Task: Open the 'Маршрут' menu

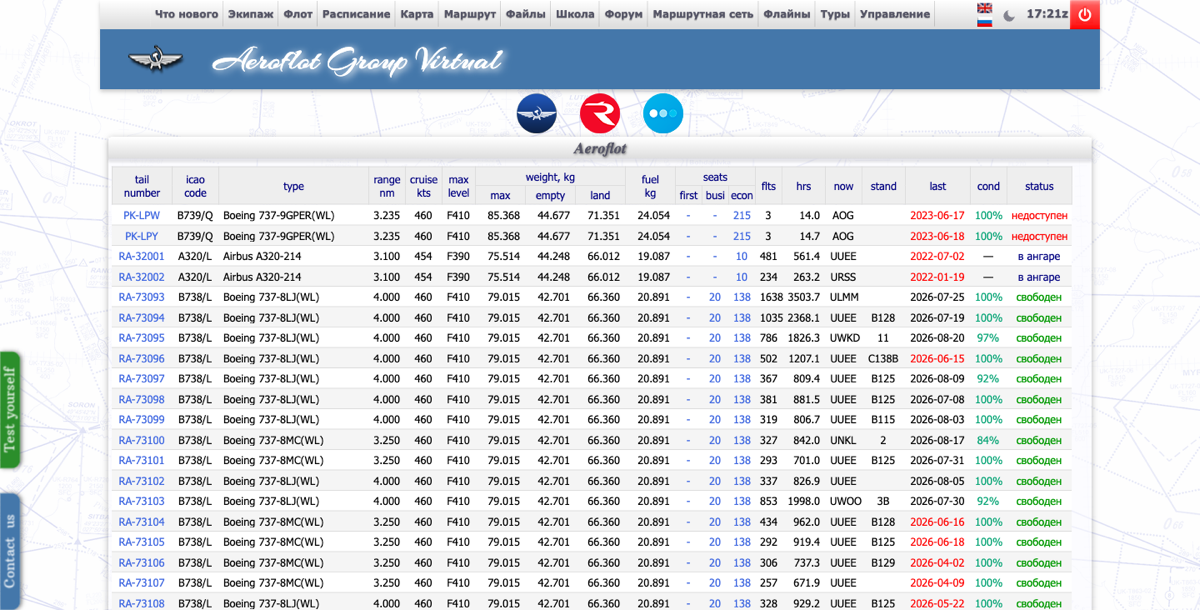Action: point(469,14)
